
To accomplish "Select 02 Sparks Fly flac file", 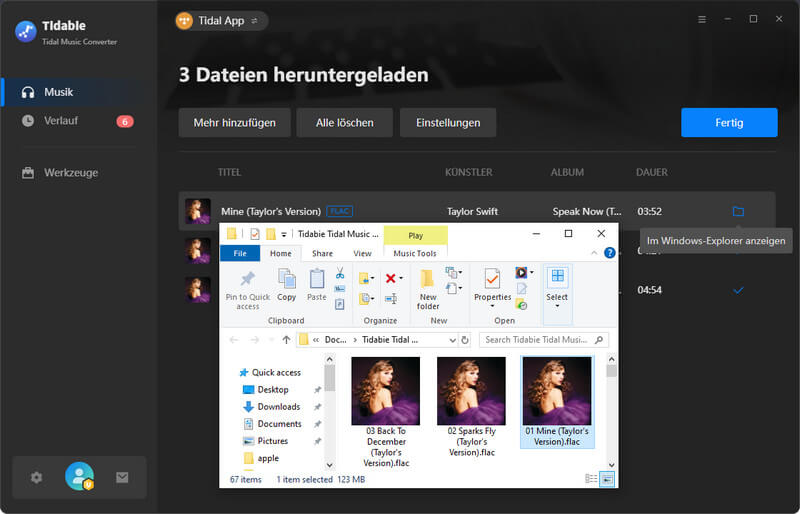I will (x=471, y=407).
